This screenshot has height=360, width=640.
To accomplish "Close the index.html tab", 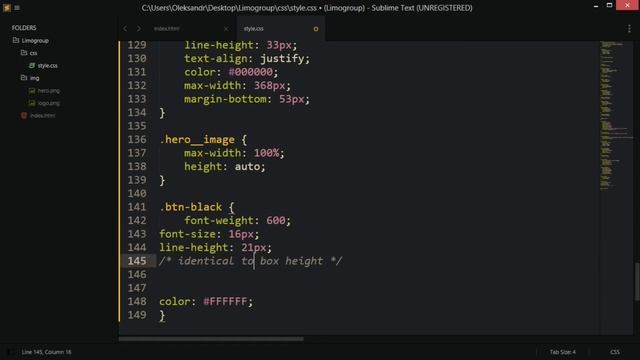I will pos(226,29).
